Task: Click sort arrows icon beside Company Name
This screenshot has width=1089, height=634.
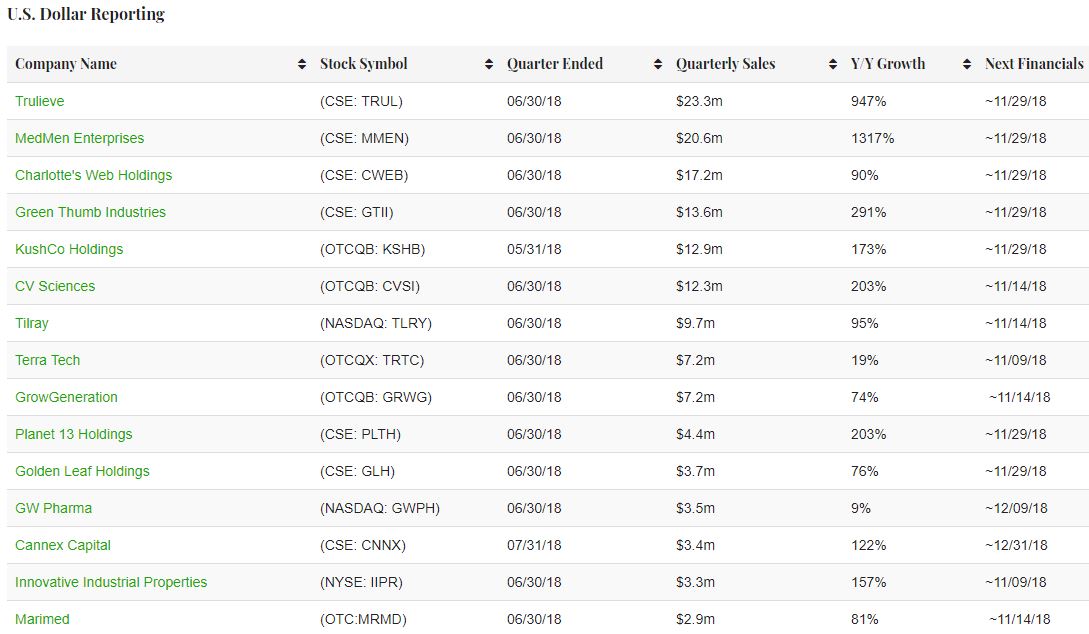Action: [x=302, y=64]
